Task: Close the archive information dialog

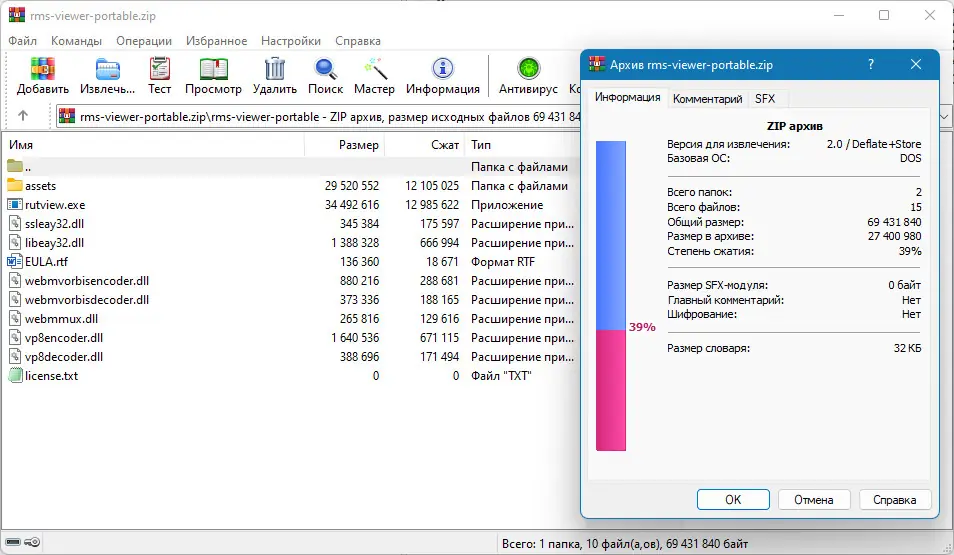Action: [x=916, y=64]
